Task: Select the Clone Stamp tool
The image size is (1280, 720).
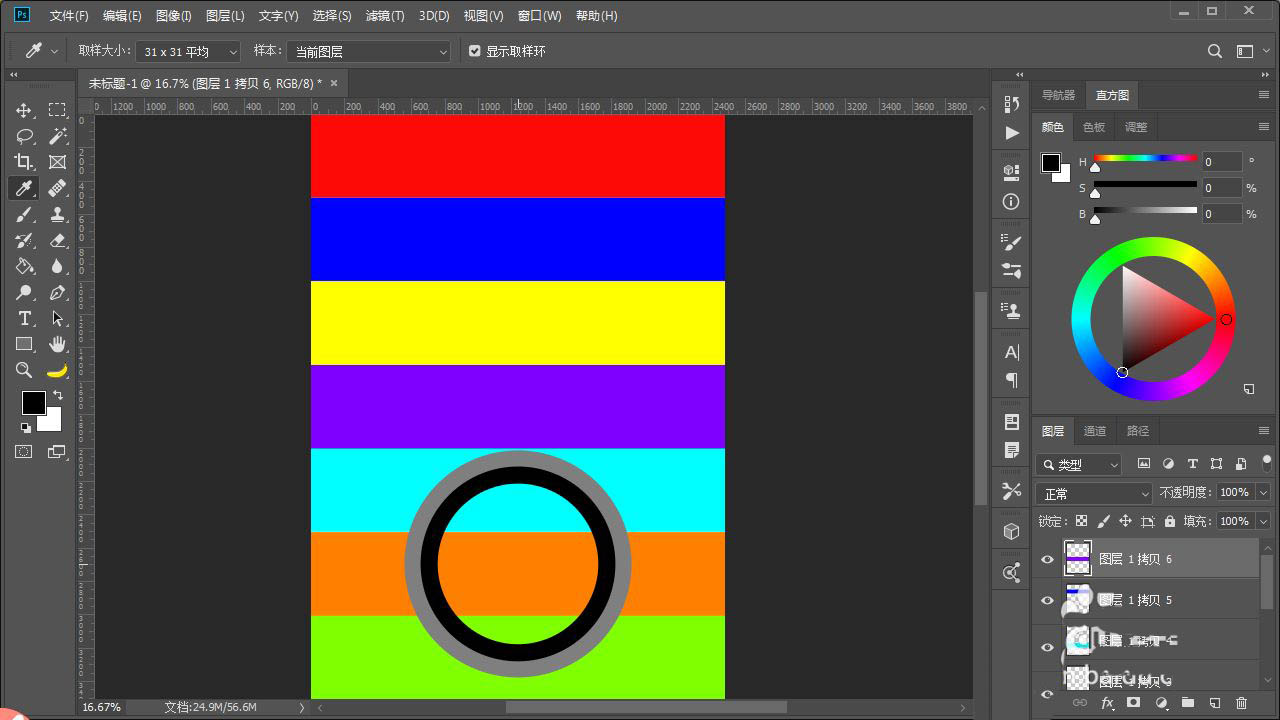Action: click(x=57, y=214)
